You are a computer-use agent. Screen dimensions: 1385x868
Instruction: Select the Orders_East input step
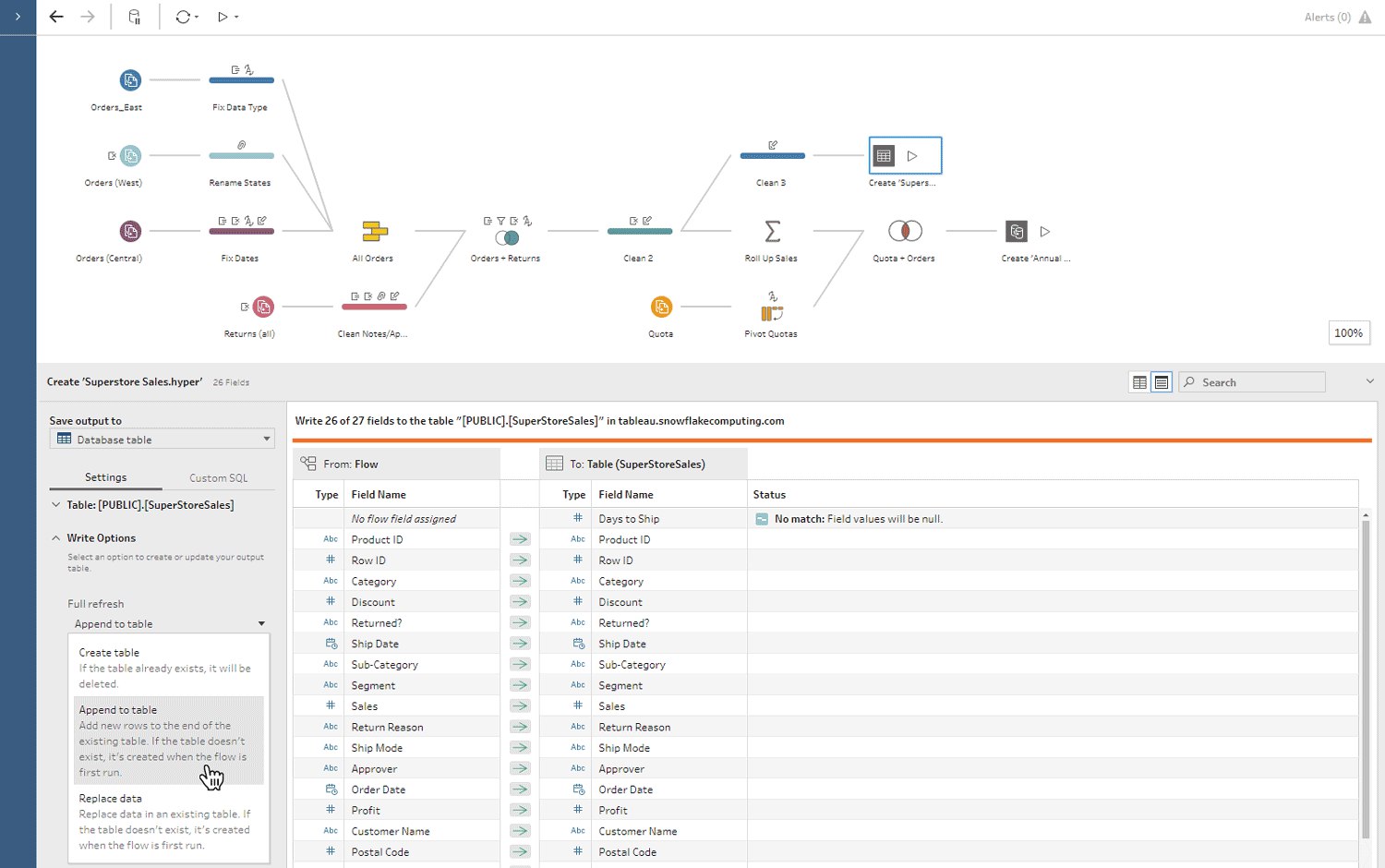130,80
